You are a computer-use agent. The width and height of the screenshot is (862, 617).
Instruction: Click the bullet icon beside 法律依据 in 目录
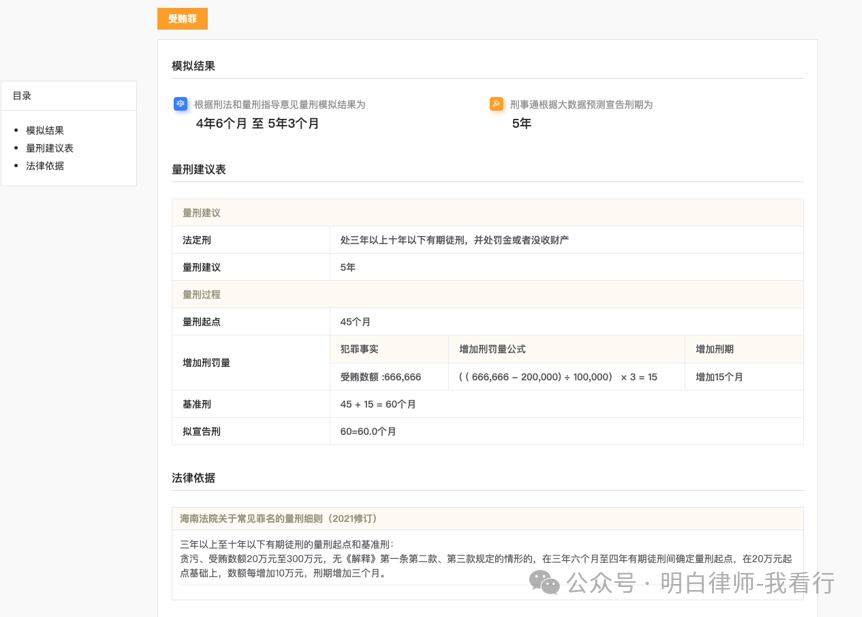tap(18, 165)
